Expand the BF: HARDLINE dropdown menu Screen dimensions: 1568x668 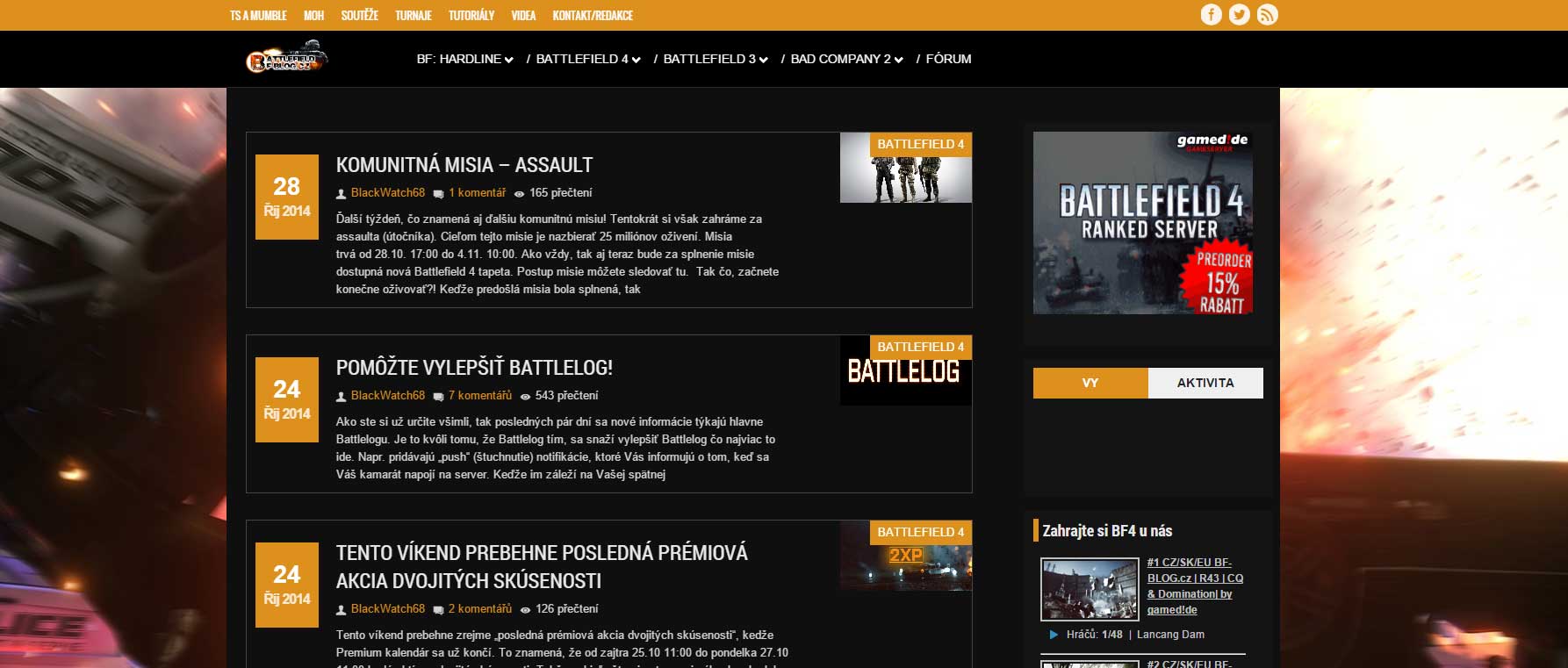pyautogui.click(x=464, y=59)
